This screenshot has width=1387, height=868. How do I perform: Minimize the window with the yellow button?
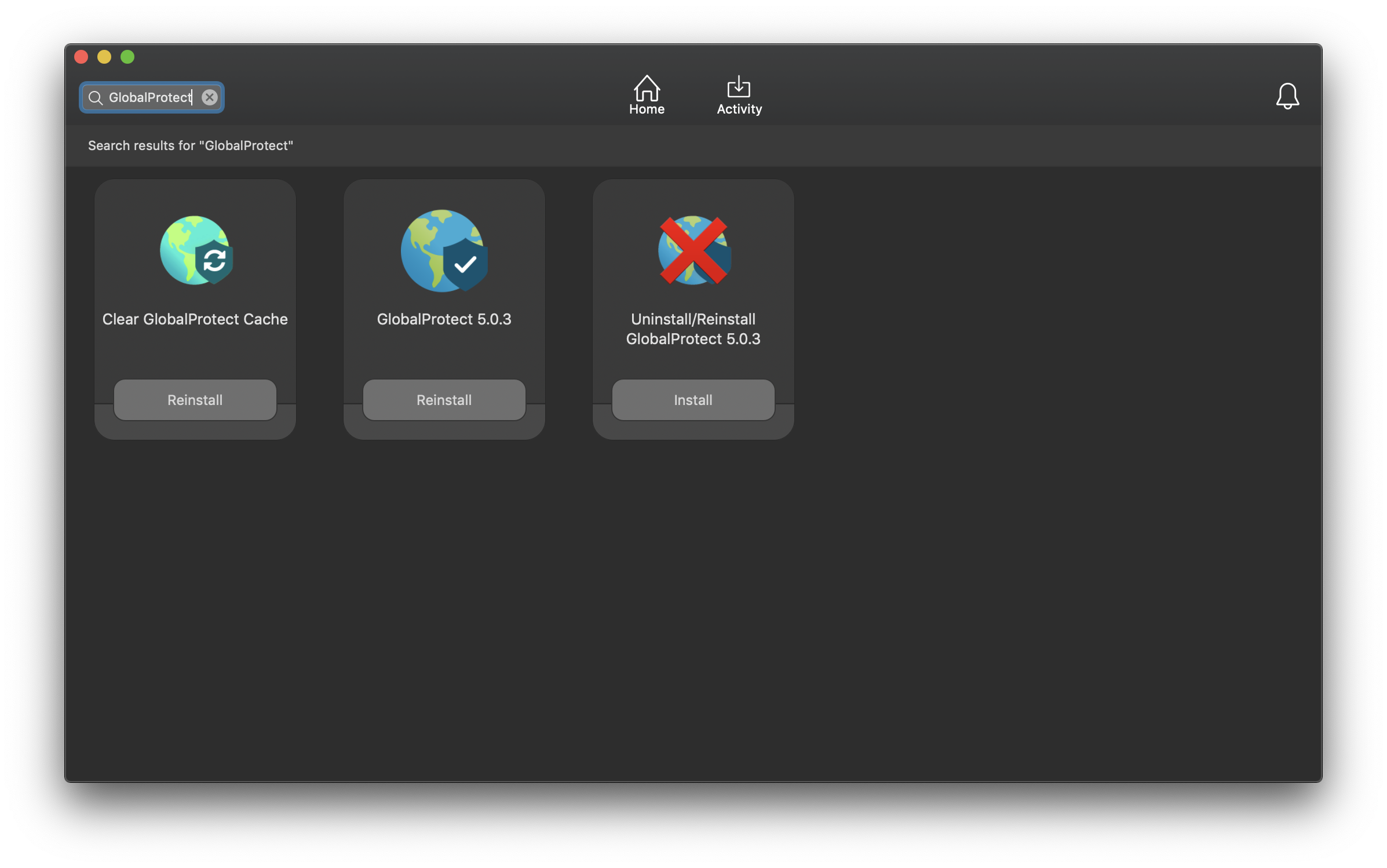[104, 57]
